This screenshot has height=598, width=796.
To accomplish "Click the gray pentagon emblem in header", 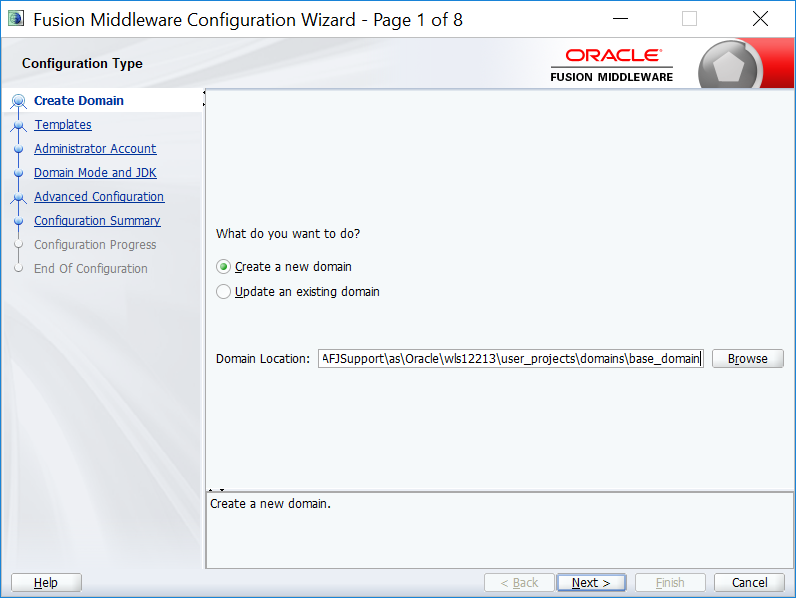I will 730,67.
